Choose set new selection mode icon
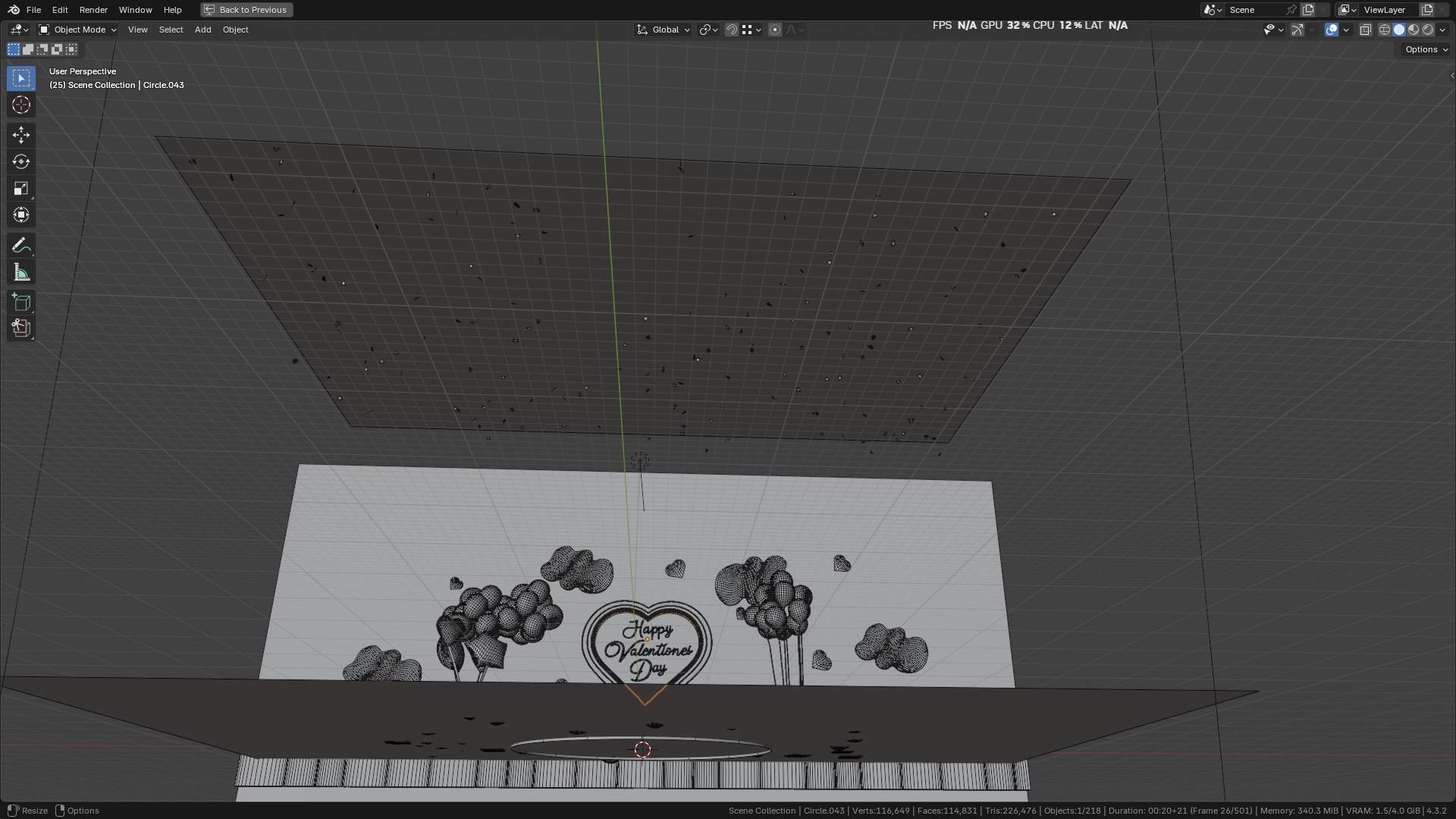This screenshot has height=819, width=1456. pos(14,49)
